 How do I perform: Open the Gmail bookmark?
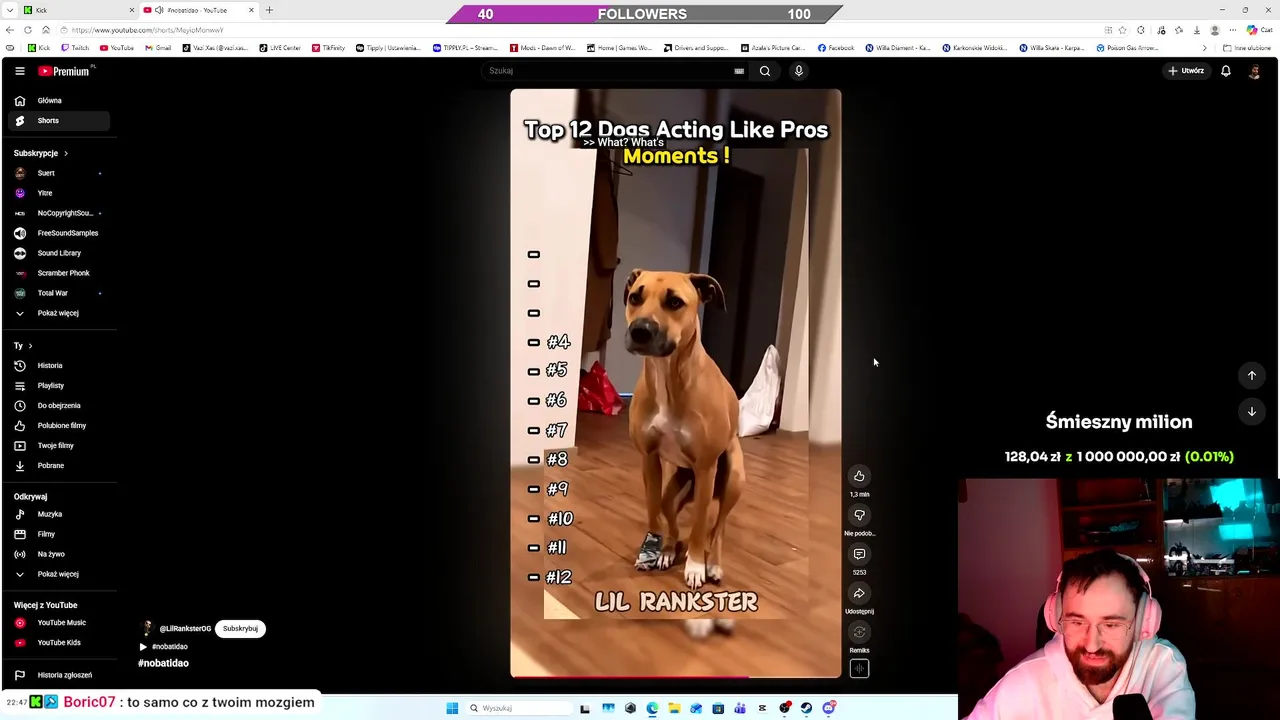point(158,48)
